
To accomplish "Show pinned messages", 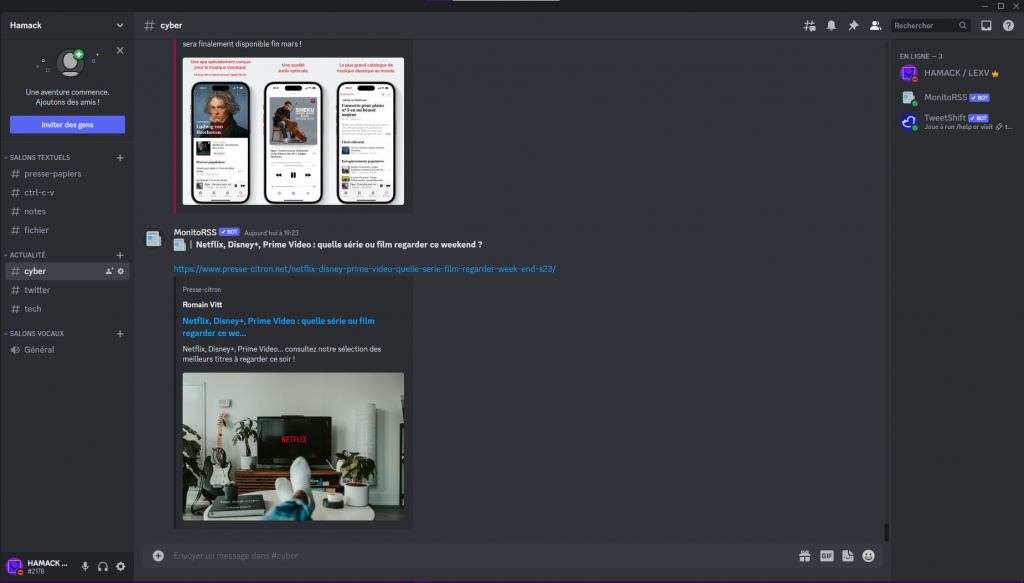I will click(853, 25).
